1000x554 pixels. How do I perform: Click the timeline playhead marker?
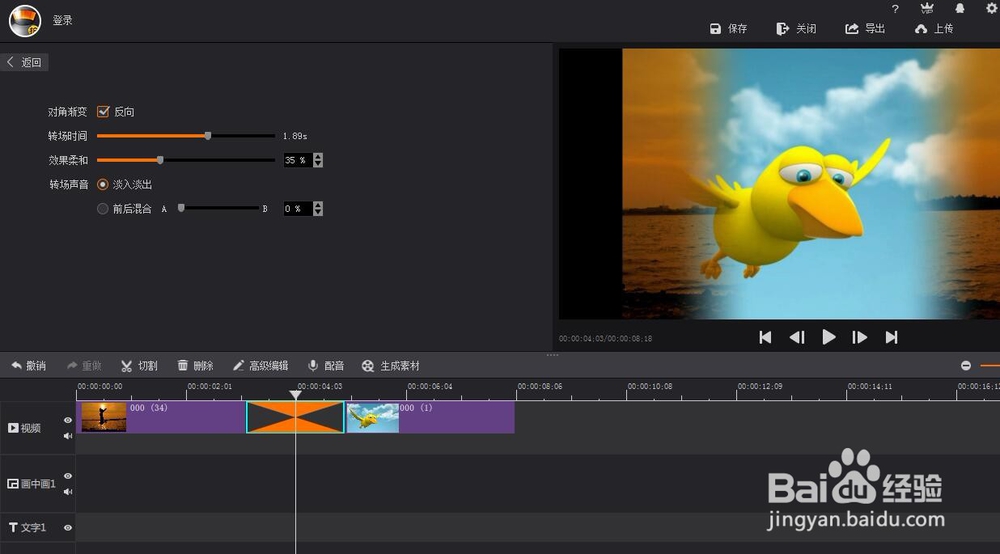(295, 395)
